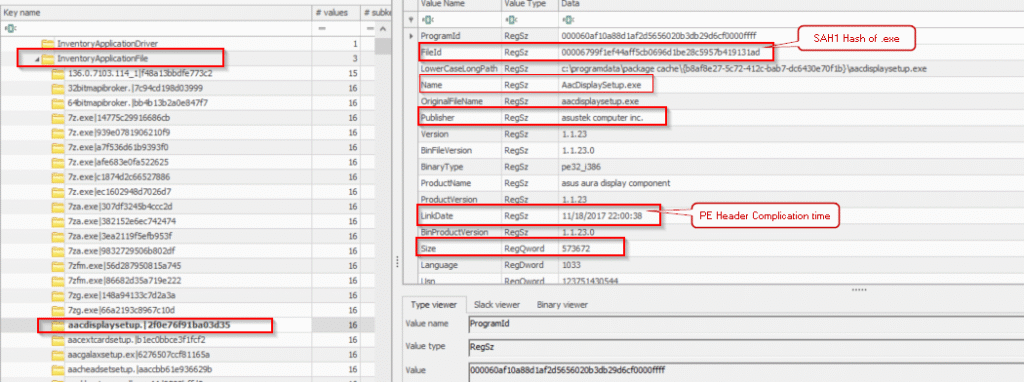Screen dimensions: 1024x382
Task: Click folder icon of 7z.exe|14775c29916686cb
Action: [57, 118]
